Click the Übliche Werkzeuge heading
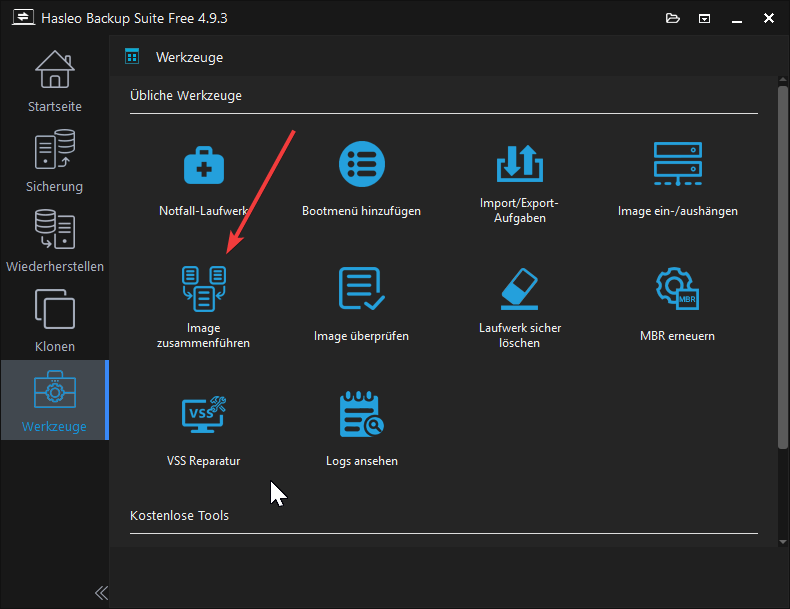 click(186, 95)
